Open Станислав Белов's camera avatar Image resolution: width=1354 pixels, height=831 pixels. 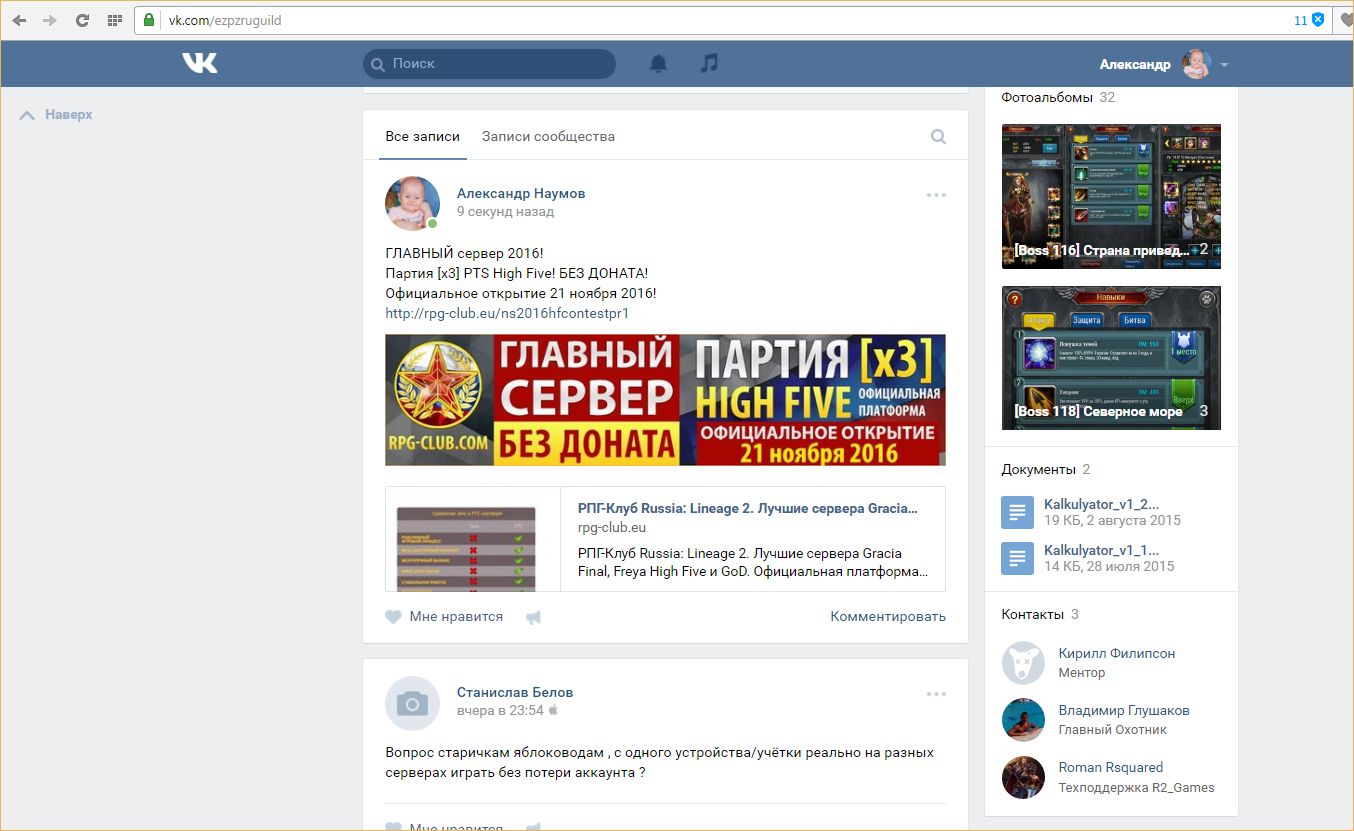pos(413,703)
